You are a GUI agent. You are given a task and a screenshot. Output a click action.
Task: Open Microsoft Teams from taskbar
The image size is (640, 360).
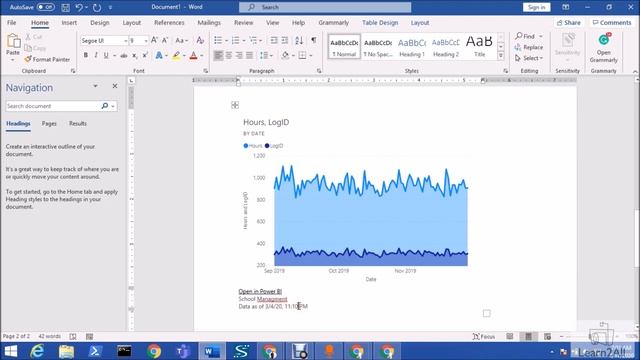coord(183,351)
